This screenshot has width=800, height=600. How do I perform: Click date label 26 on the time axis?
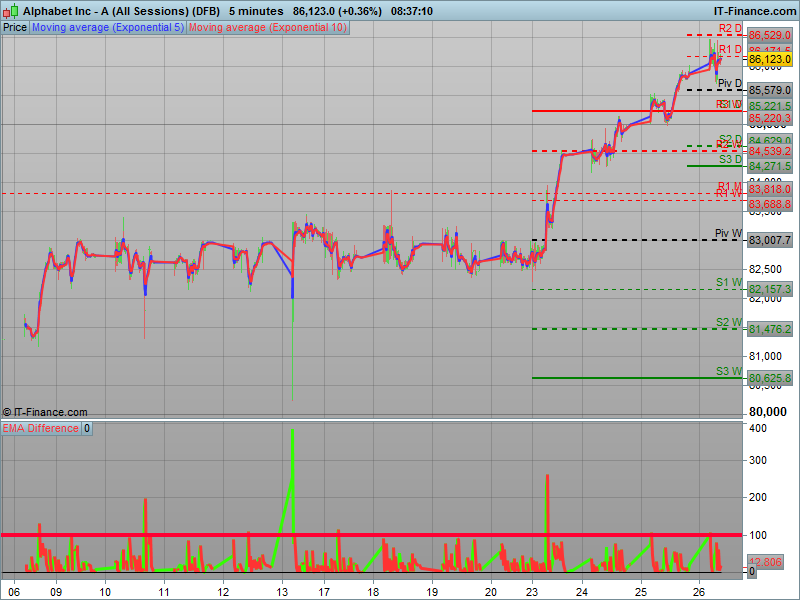click(x=699, y=592)
